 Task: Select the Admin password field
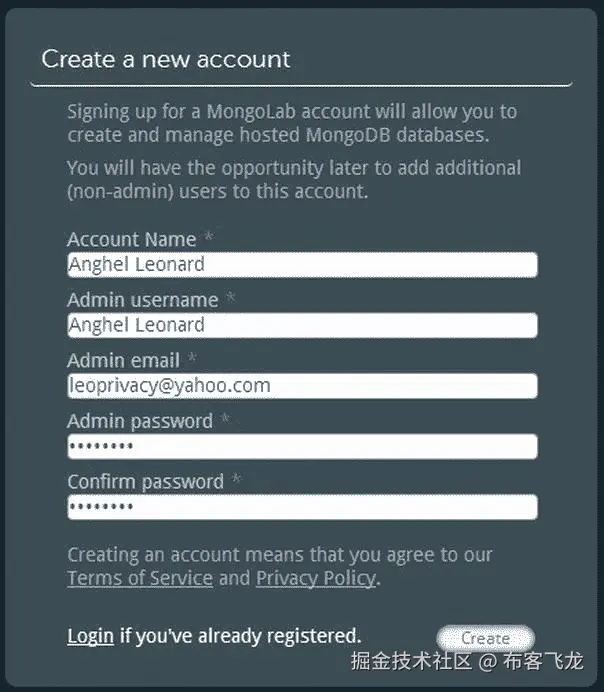(301, 446)
